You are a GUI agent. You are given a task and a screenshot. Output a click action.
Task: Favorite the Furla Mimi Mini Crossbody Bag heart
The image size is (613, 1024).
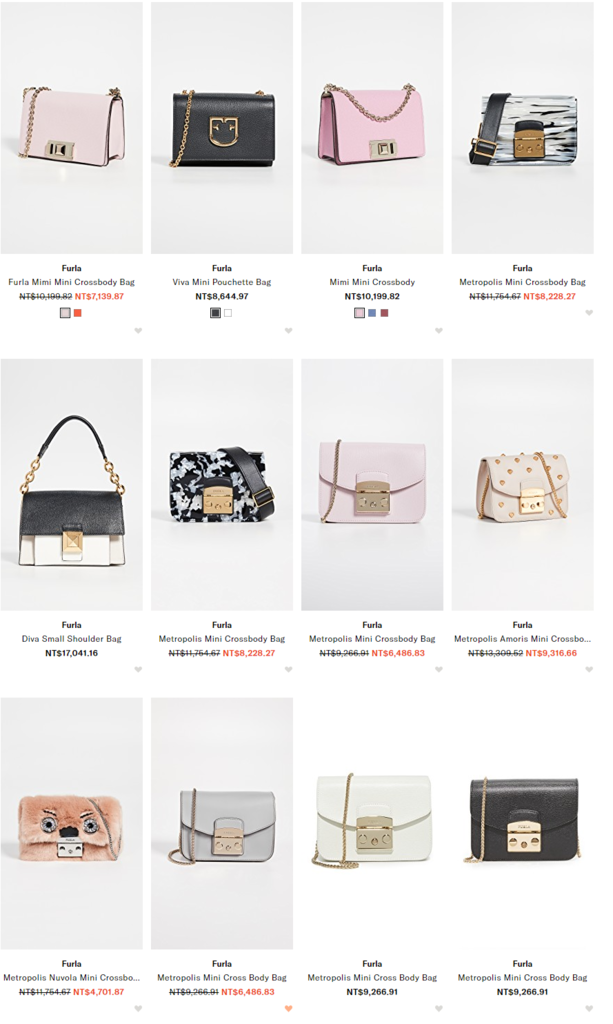(x=138, y=330)
